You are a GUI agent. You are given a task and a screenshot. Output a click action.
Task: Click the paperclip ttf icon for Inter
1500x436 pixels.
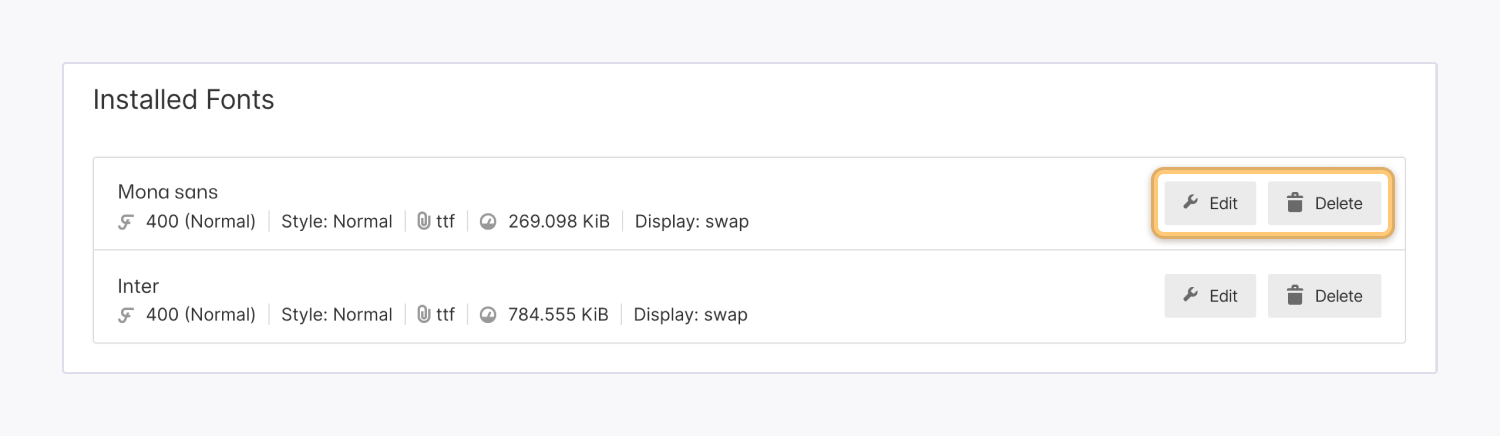pyautogui.click(x=424, y=315)
